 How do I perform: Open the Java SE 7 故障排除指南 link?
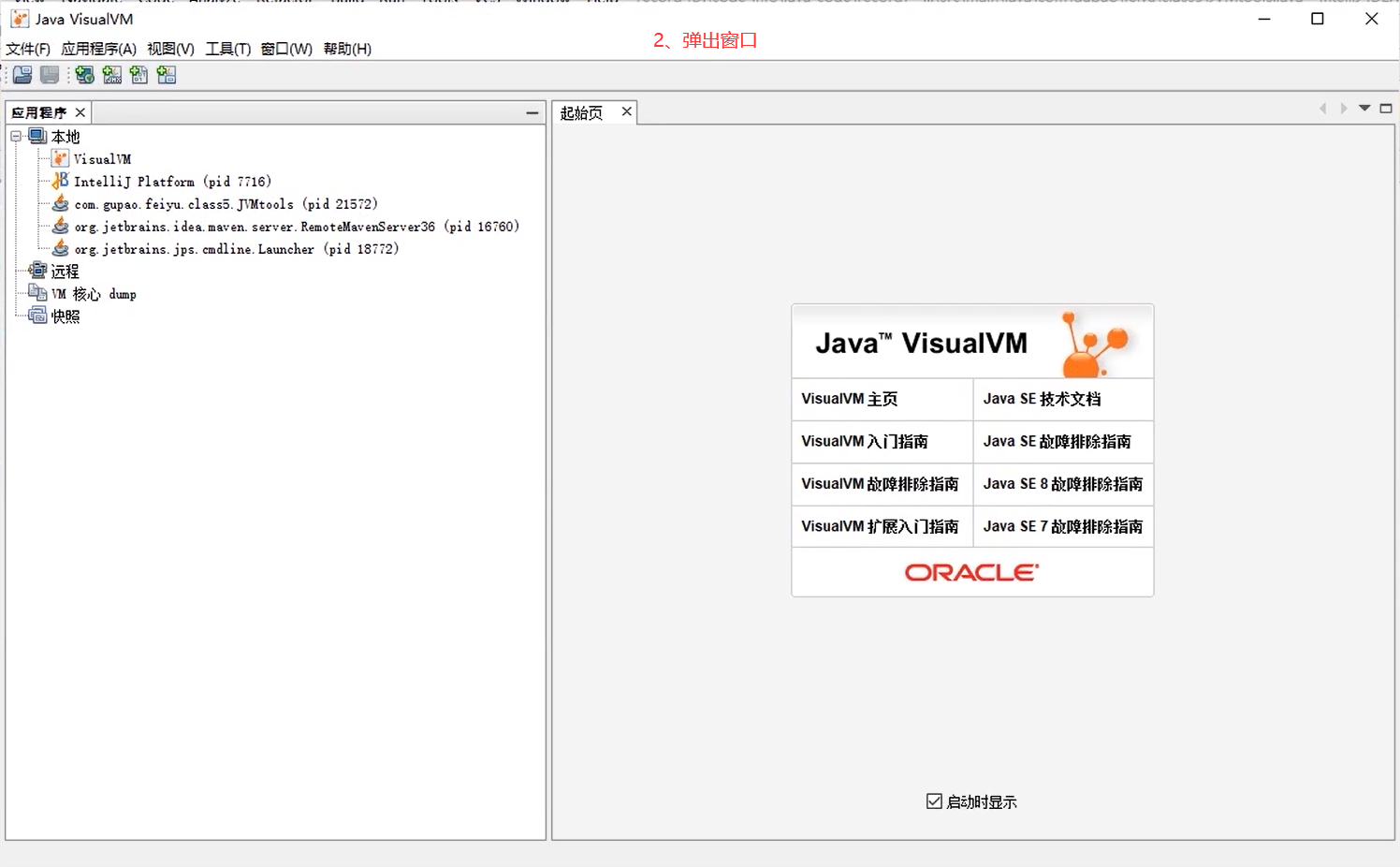1063,526
